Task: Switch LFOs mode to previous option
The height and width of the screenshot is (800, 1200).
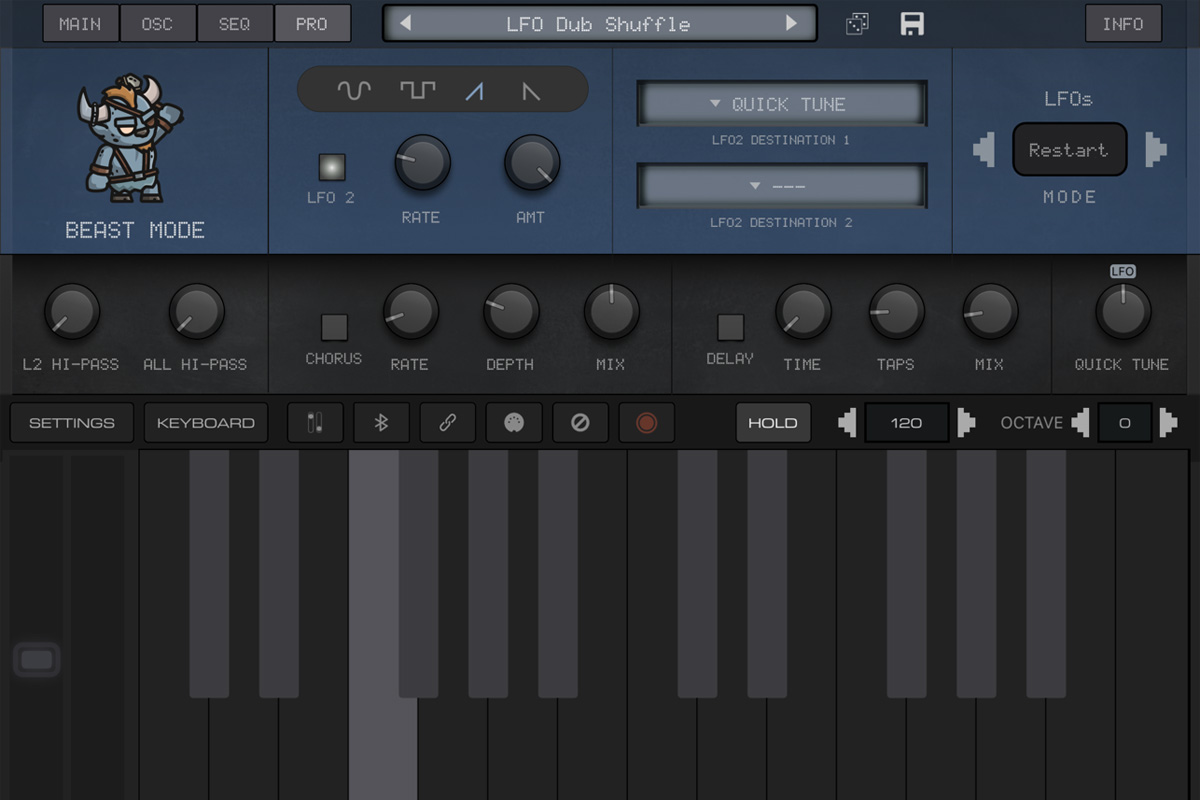Action: pyautogui.click(x=984, y=150)
